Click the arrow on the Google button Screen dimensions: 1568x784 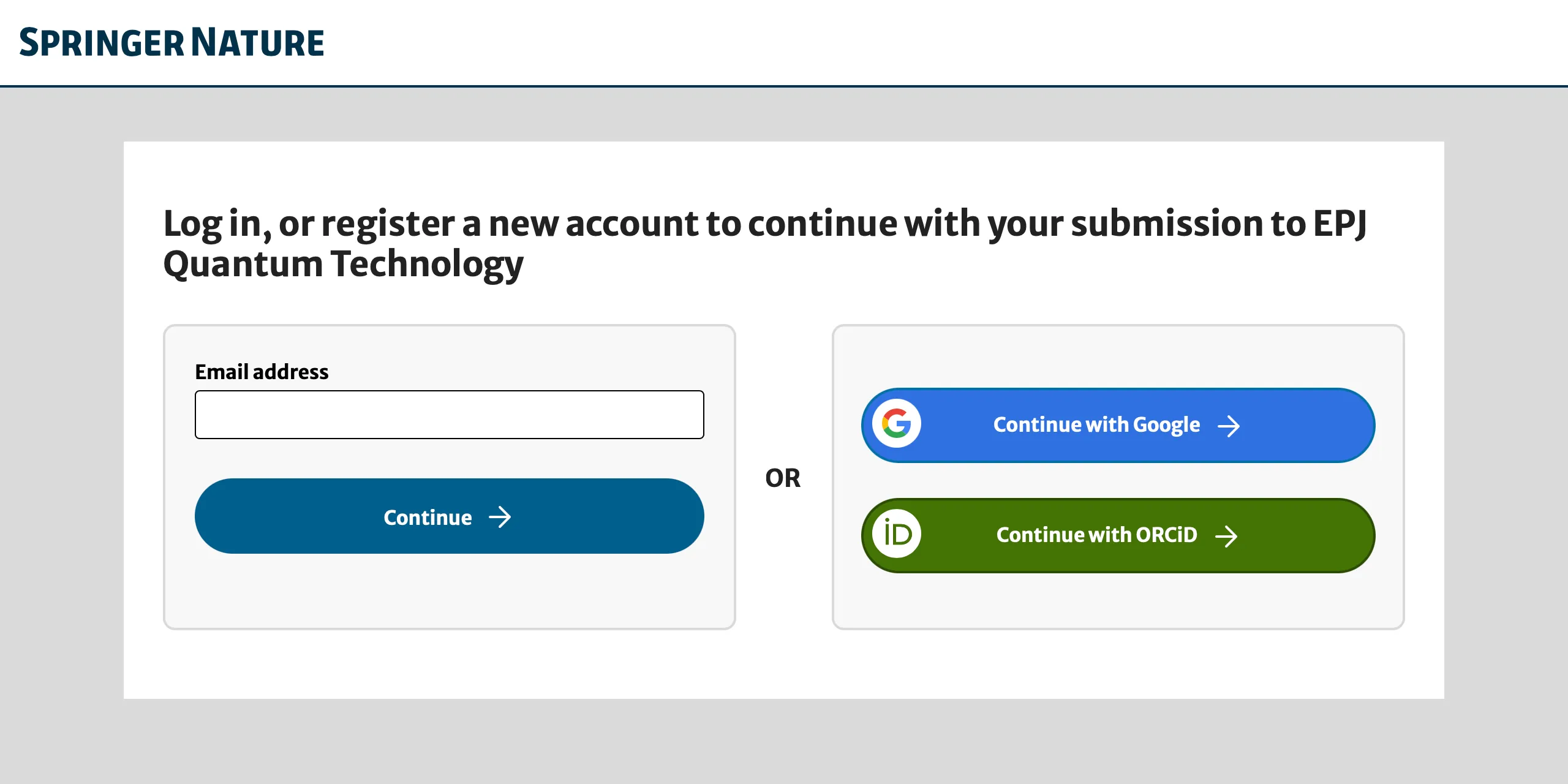(1229, 426)
